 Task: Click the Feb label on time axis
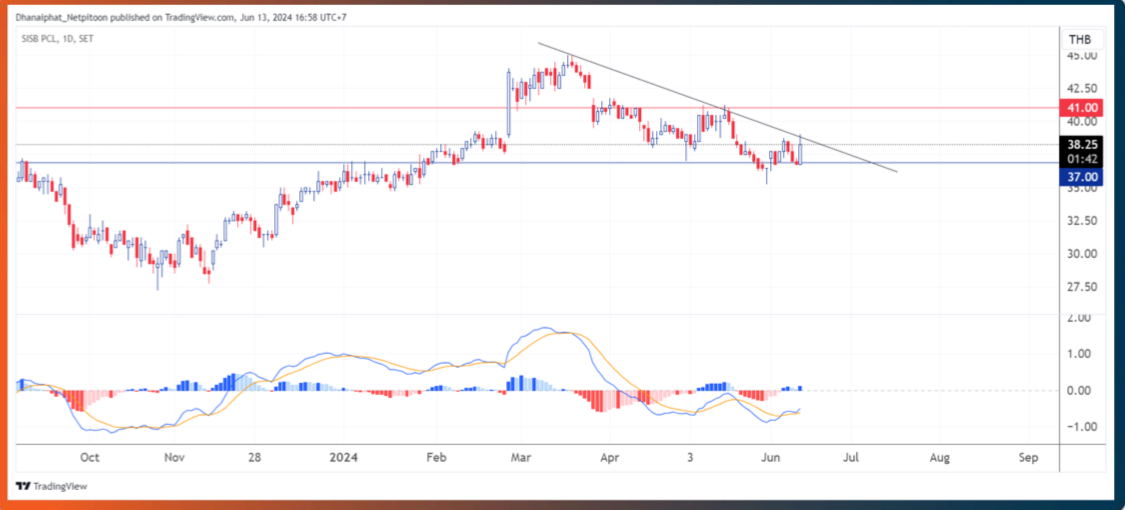coord(436,458)
